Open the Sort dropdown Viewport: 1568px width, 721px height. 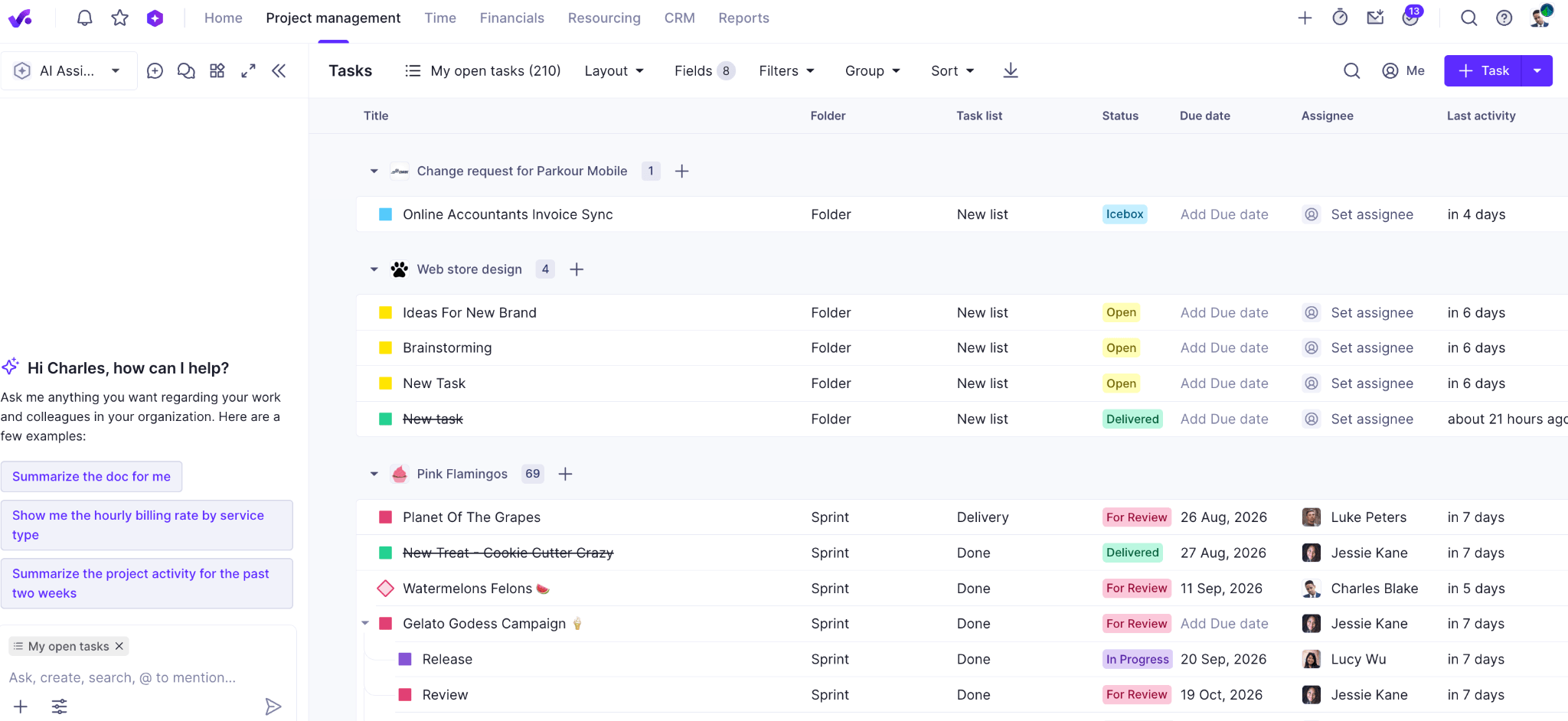[952, 70]
